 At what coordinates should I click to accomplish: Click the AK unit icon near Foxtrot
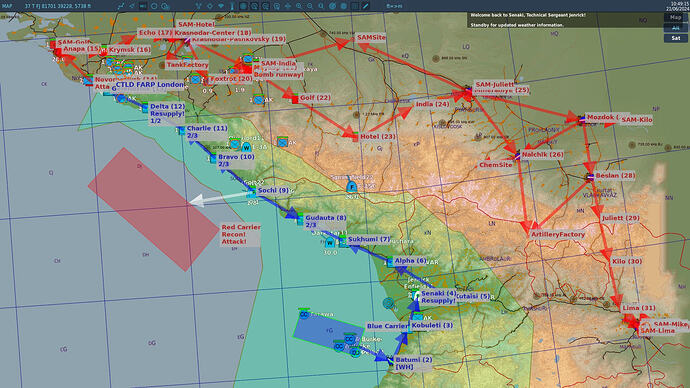195,80
